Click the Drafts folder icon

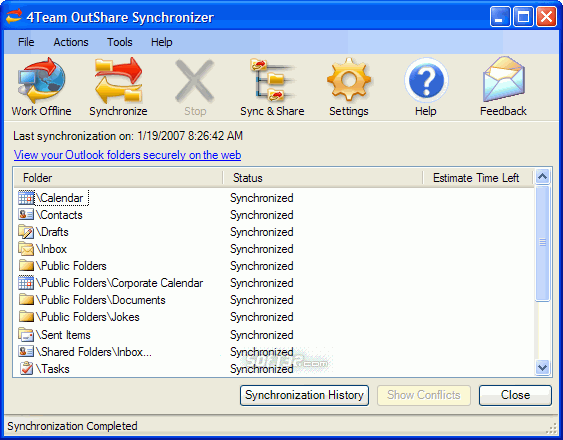pyautogui.click(x=26, y=232)
